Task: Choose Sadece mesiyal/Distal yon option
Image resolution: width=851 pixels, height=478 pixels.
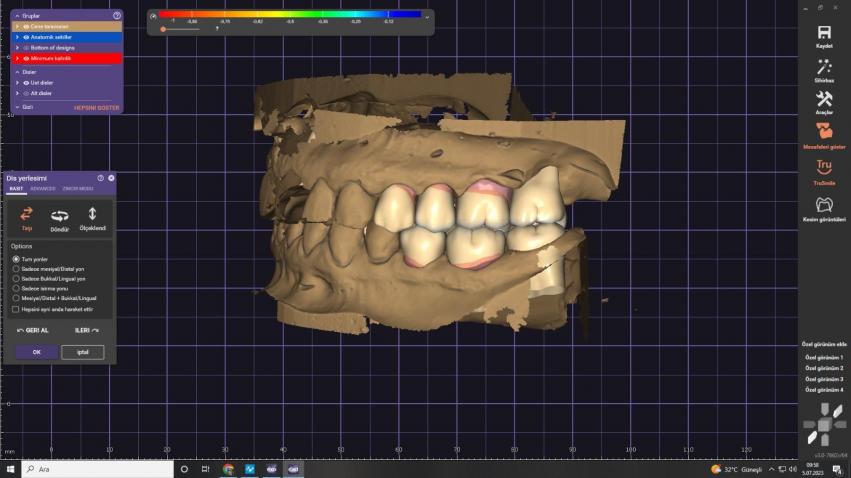Action: pos(16,268)
